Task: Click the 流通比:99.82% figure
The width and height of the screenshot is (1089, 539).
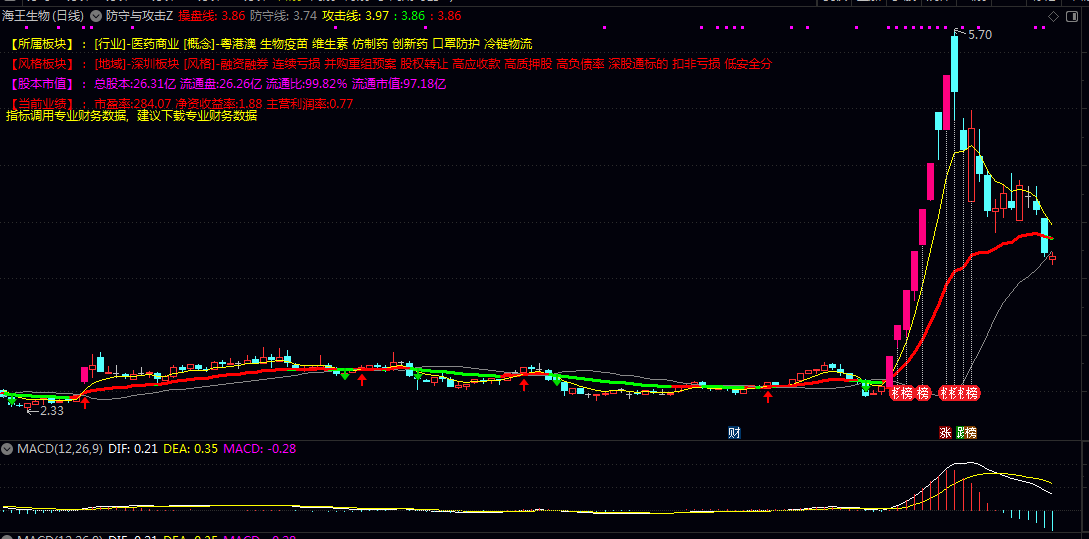Action: pyautogui.click(x=307, y=84)
